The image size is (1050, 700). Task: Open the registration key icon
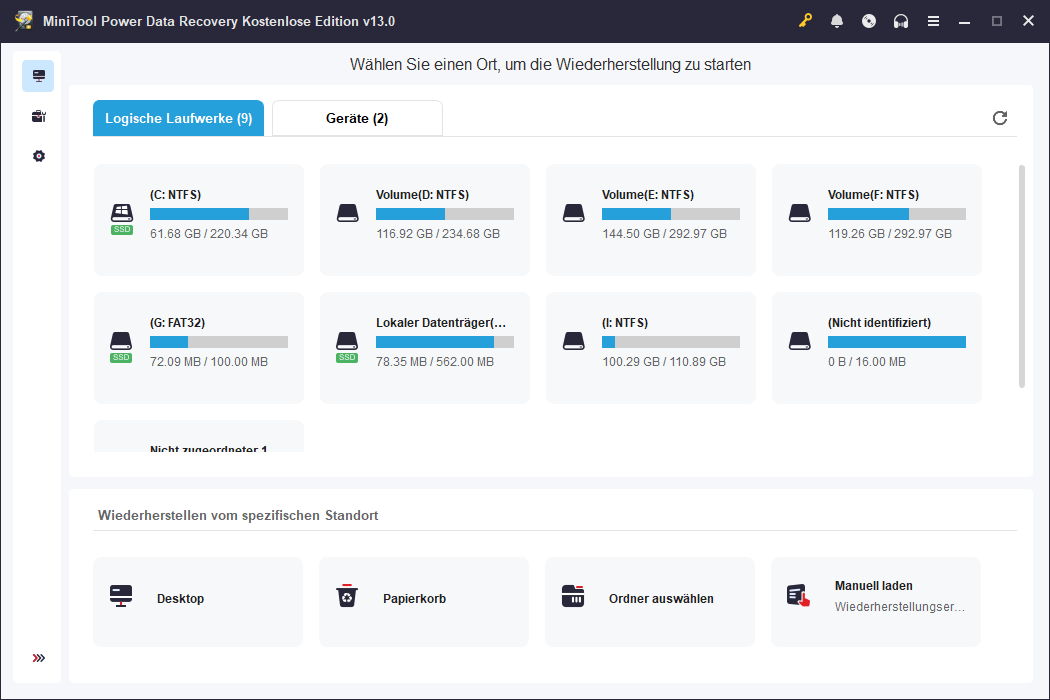pyautogui.click(x=805, y=21)
